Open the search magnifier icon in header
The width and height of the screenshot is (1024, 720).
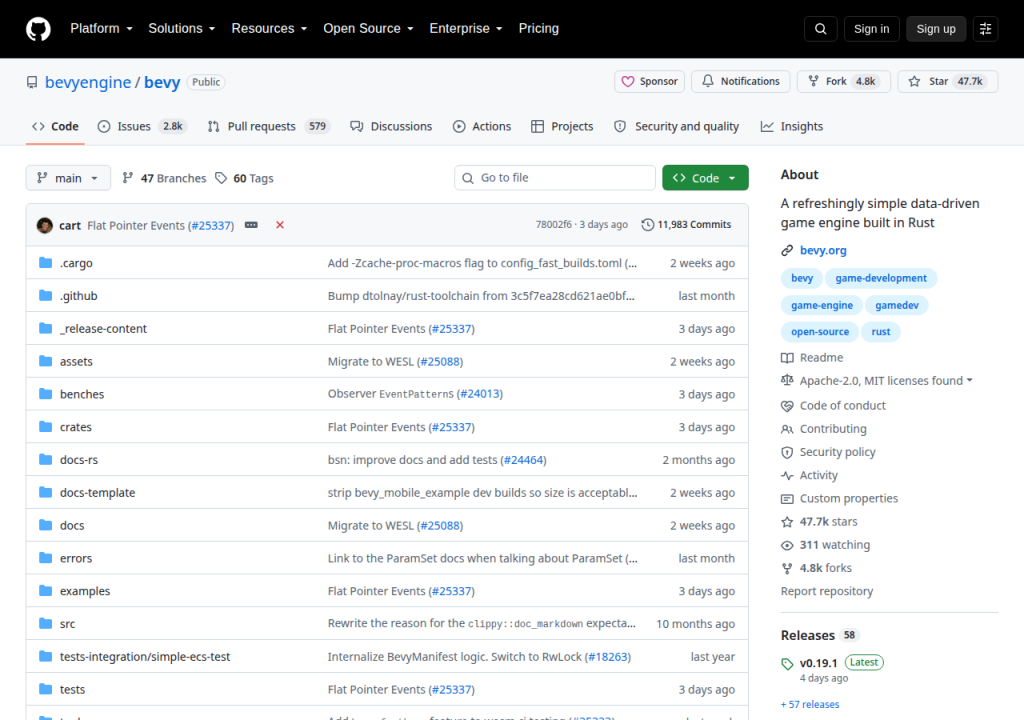[821, 29]
